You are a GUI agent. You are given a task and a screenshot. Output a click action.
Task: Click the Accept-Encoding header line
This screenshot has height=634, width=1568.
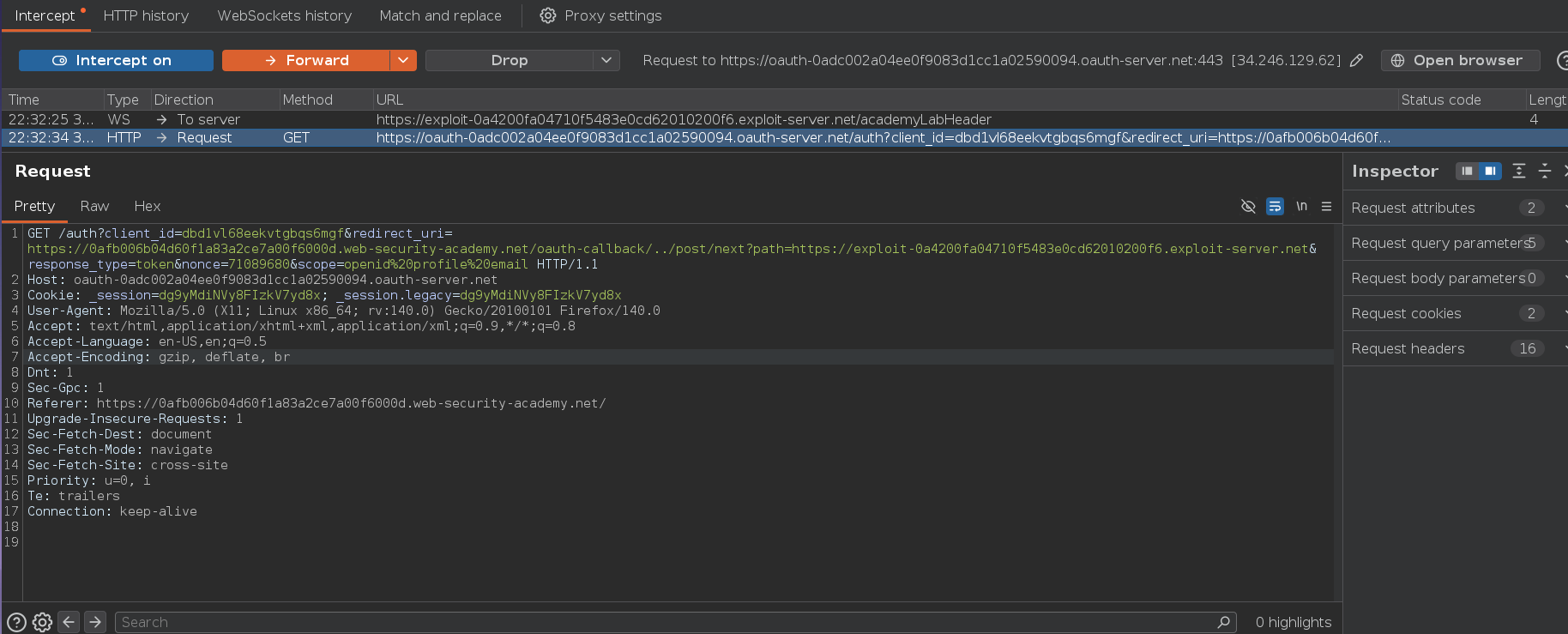pyautogui.click(x=159, y=357)
